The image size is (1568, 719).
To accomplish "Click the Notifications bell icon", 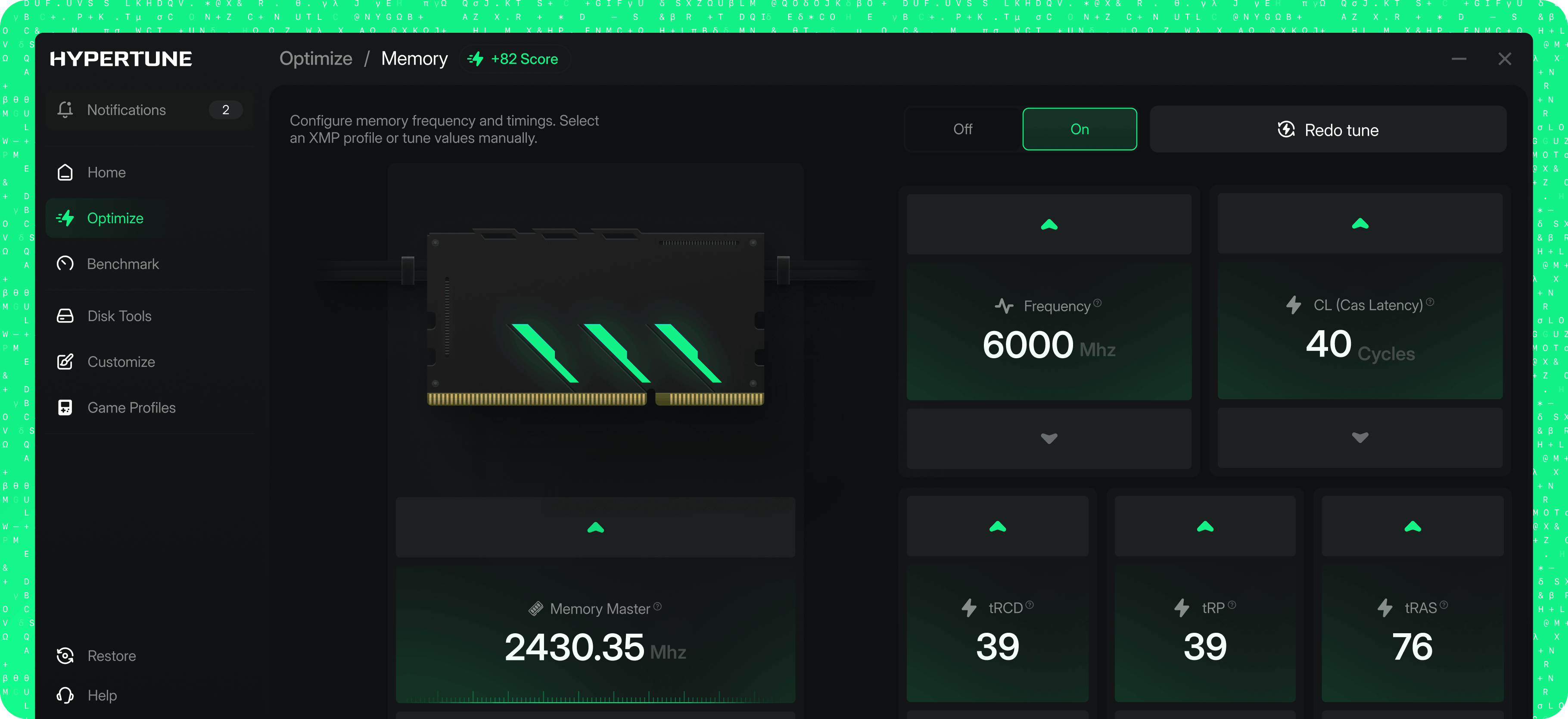I will [65, 109].
